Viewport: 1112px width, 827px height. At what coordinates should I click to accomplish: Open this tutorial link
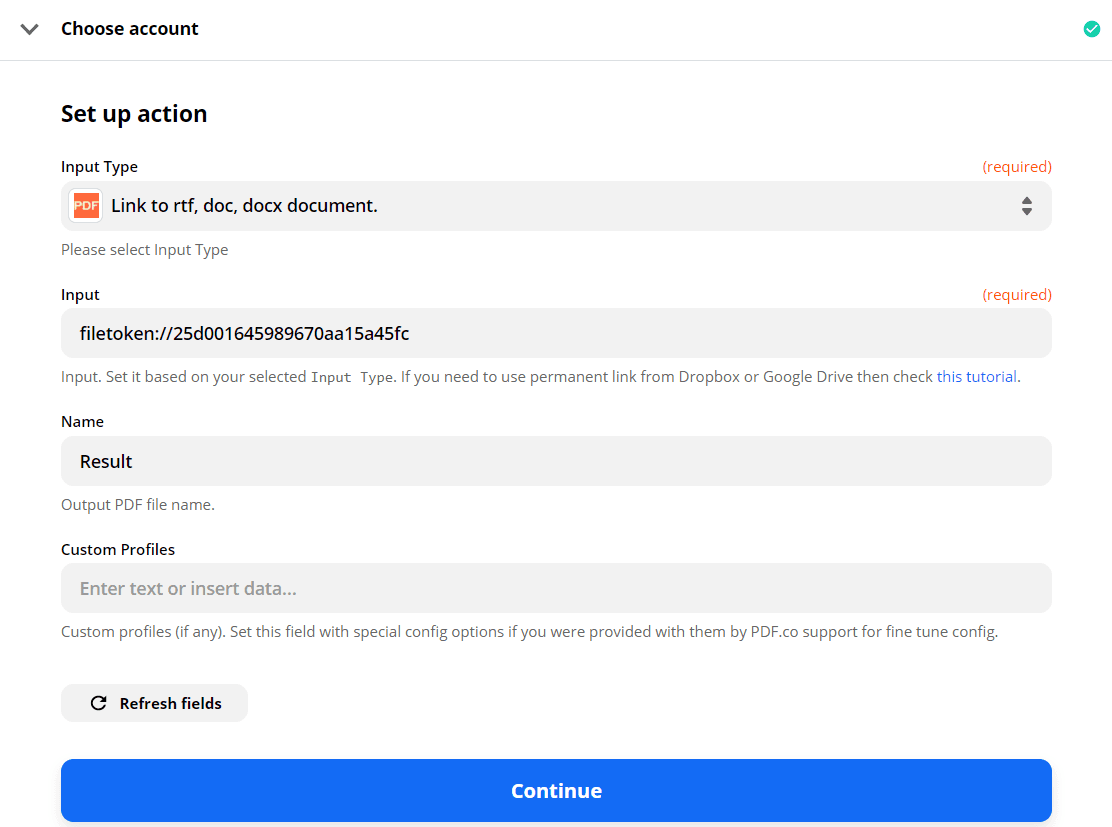(x=977, y=376)
